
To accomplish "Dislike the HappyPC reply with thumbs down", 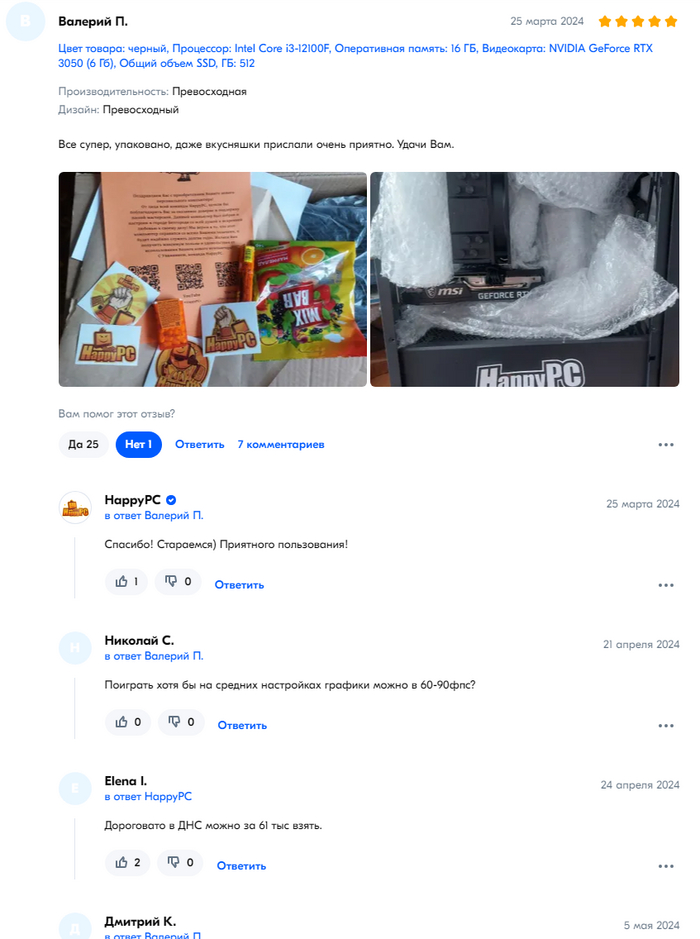I will (178, 581).
